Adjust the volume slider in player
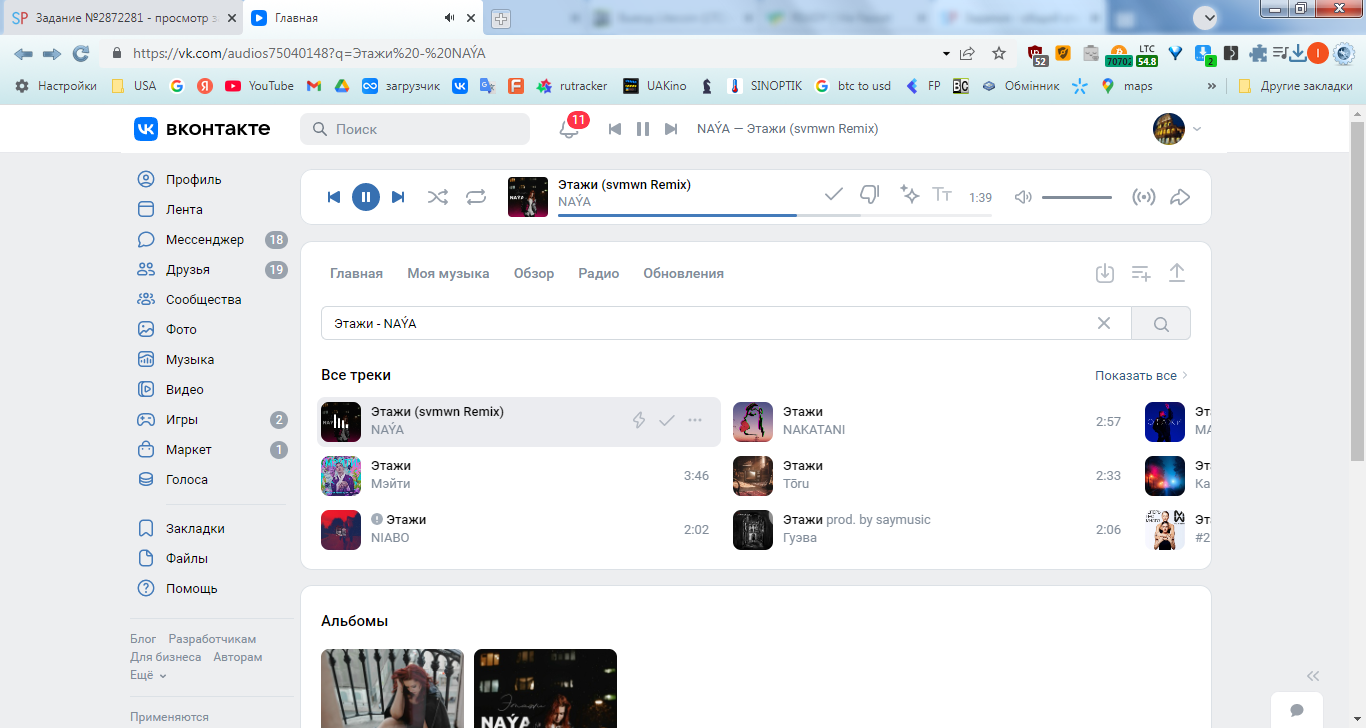1366x728 pixels. (x=1077, y=197)
